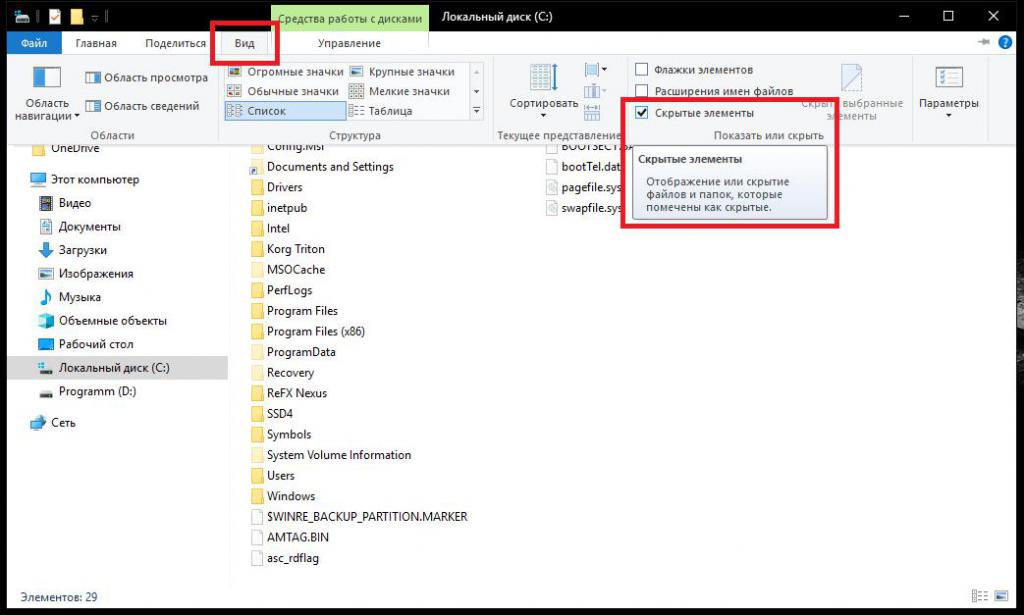This screenshot has width=1024, height=615.
Task: Select the Documents and Settings shortcut
Action: [323, 167]
